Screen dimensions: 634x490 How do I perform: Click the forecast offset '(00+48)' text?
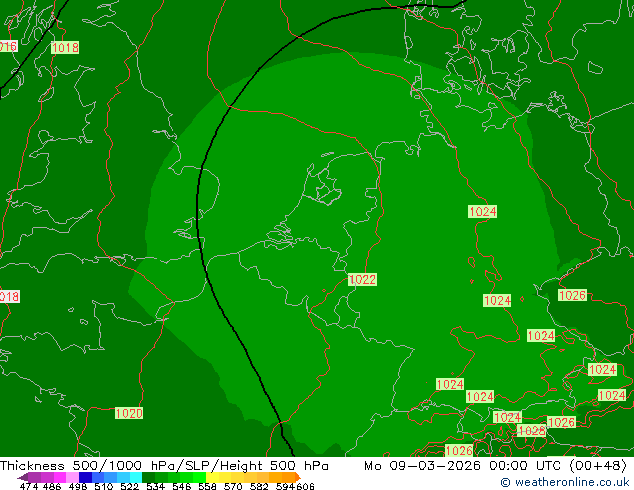(598, 466)
